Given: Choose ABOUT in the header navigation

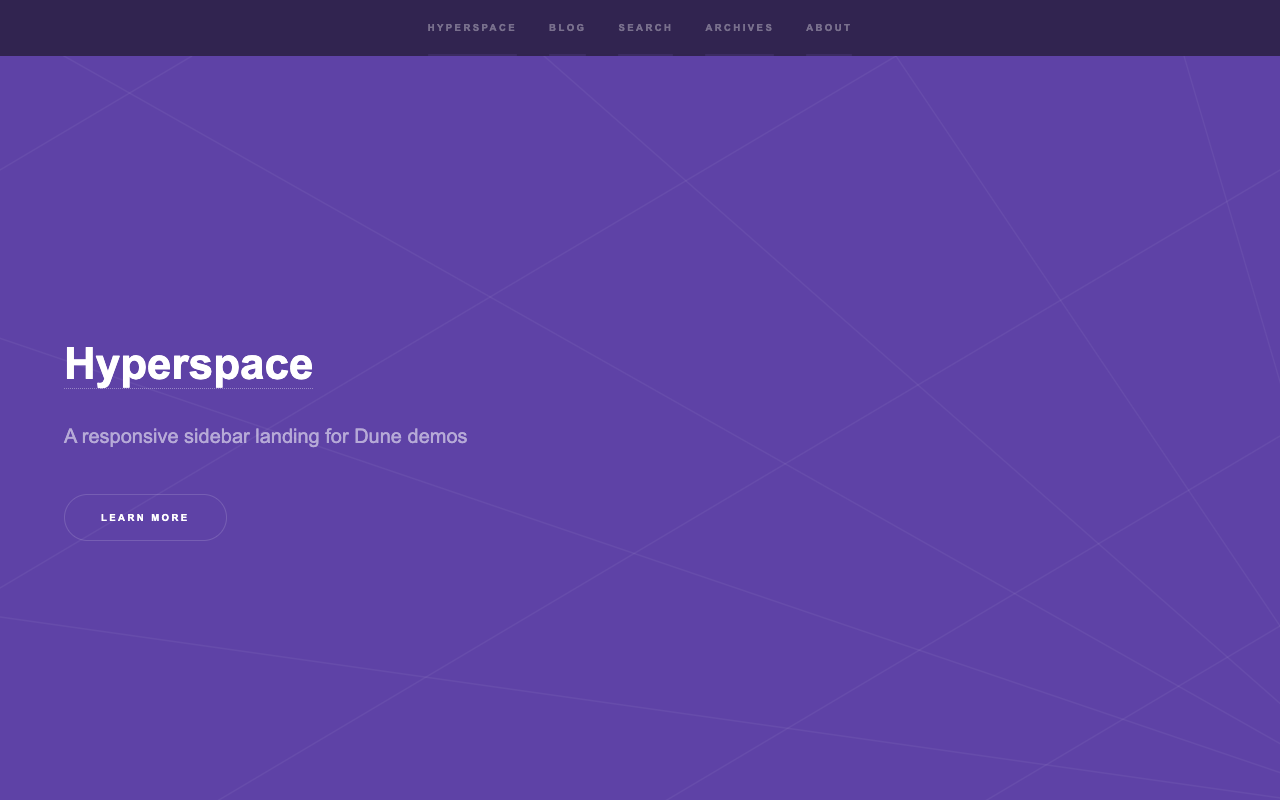Looking at the screenshot, I should tap(829, 28).
